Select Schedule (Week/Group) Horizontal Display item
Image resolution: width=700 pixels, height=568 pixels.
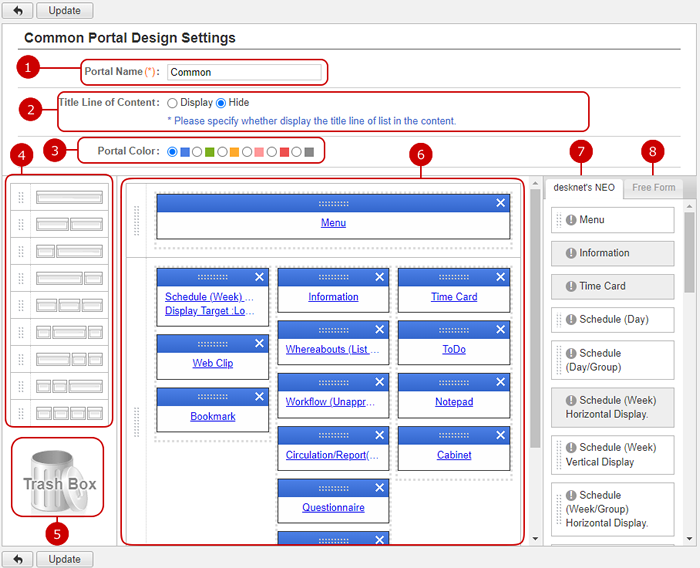pos(612,509)
